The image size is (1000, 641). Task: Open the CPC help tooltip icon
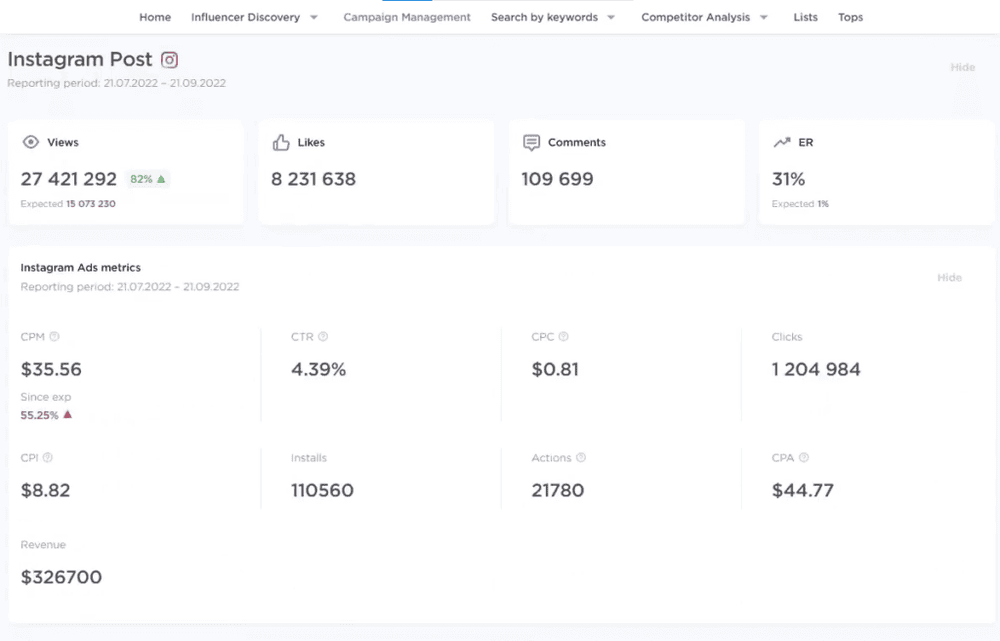pos(563,337)
